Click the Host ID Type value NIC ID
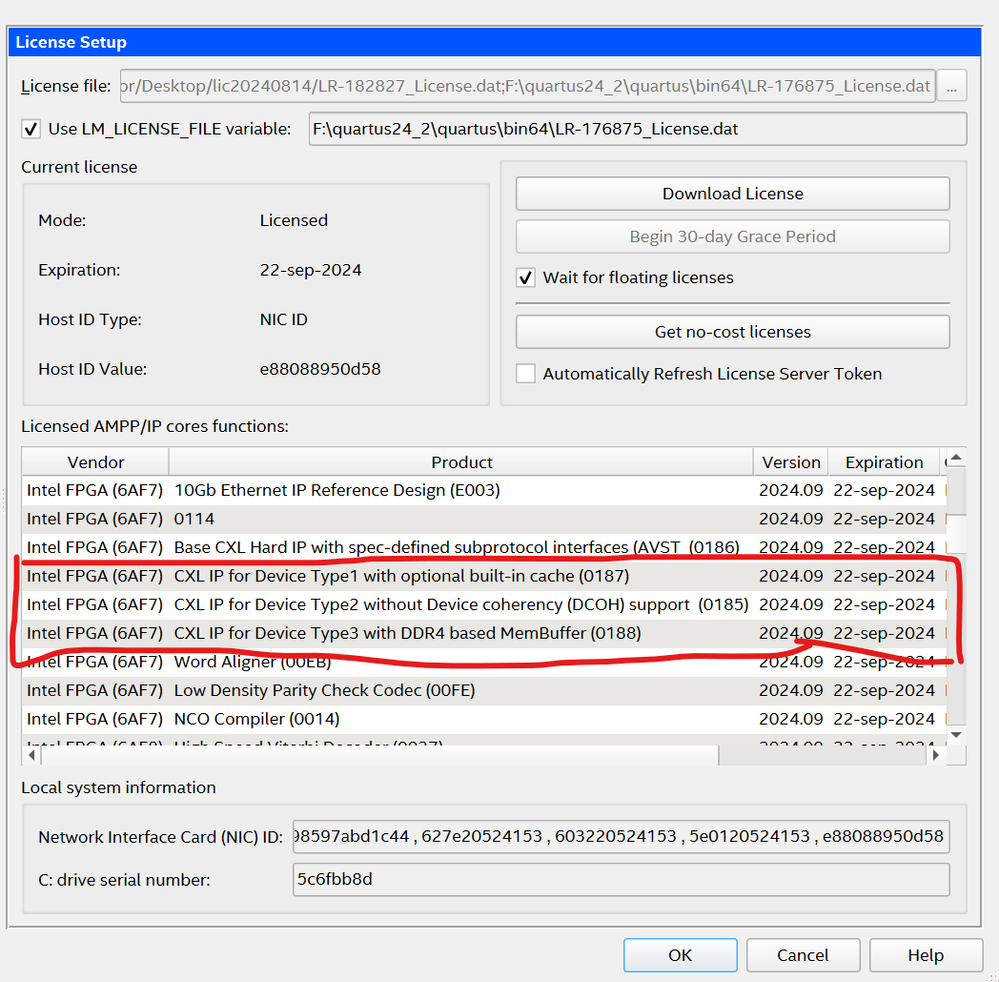Viewport: 999px width, 982px height. tap(284, 319)
